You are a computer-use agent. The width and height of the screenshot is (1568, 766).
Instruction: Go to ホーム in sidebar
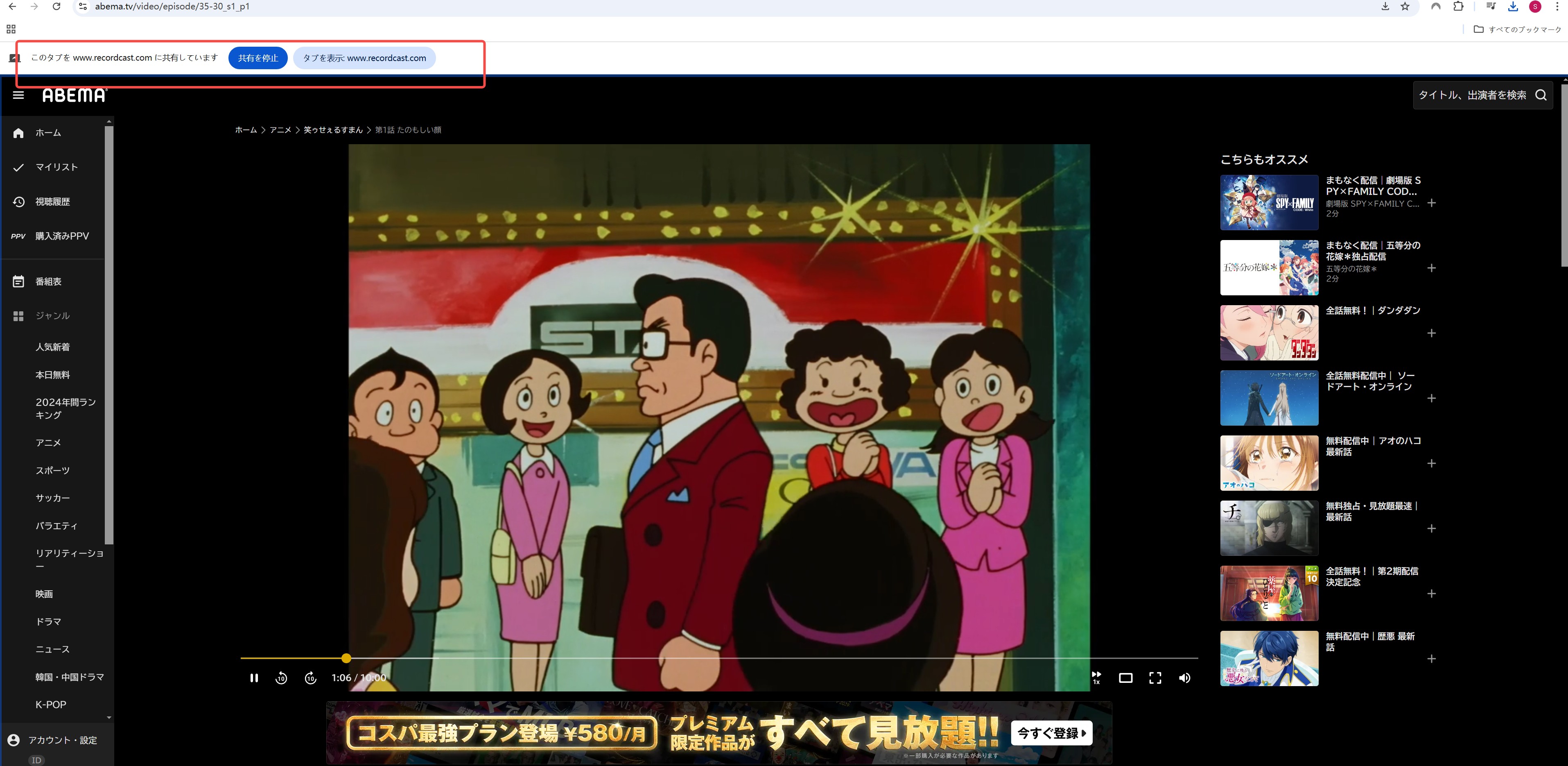pyautogui.click(x=48, y=133)
